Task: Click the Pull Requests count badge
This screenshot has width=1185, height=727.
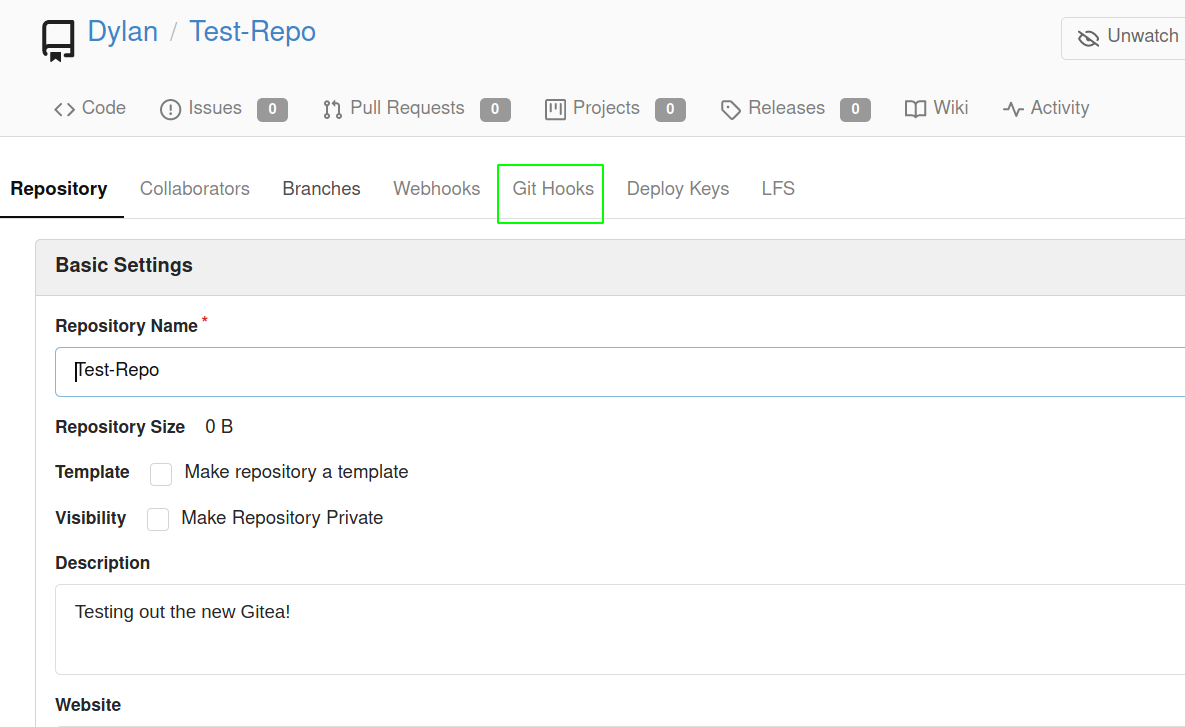Action: 495,110
